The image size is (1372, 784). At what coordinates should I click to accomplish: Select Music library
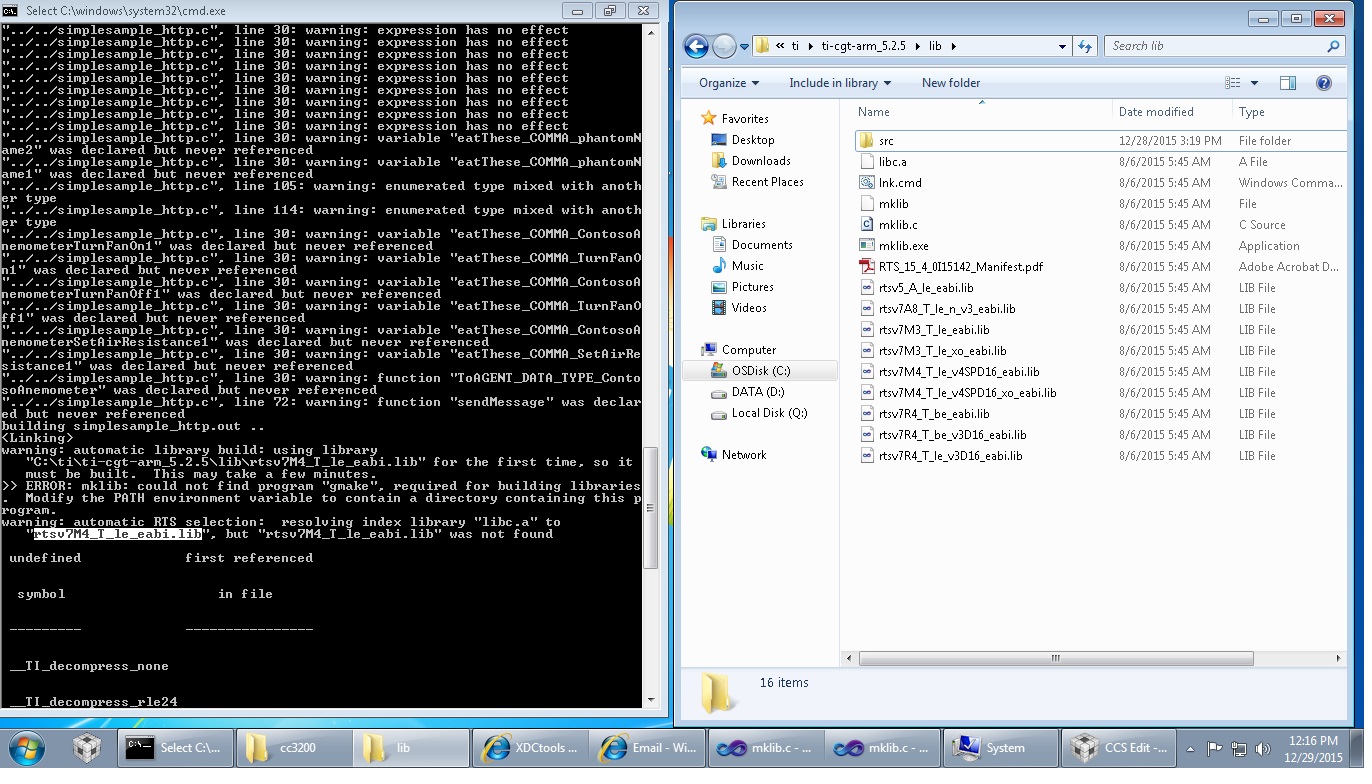pos(748,266)
